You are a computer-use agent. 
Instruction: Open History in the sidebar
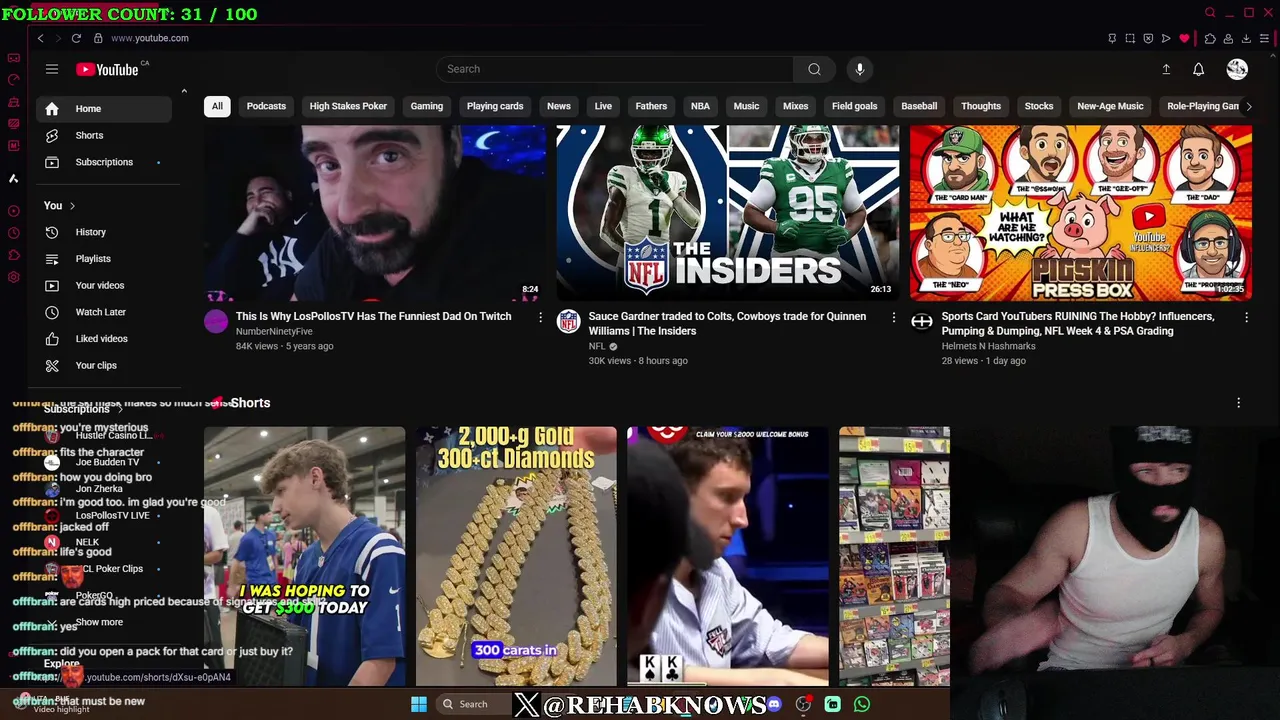tap(104, 232)
